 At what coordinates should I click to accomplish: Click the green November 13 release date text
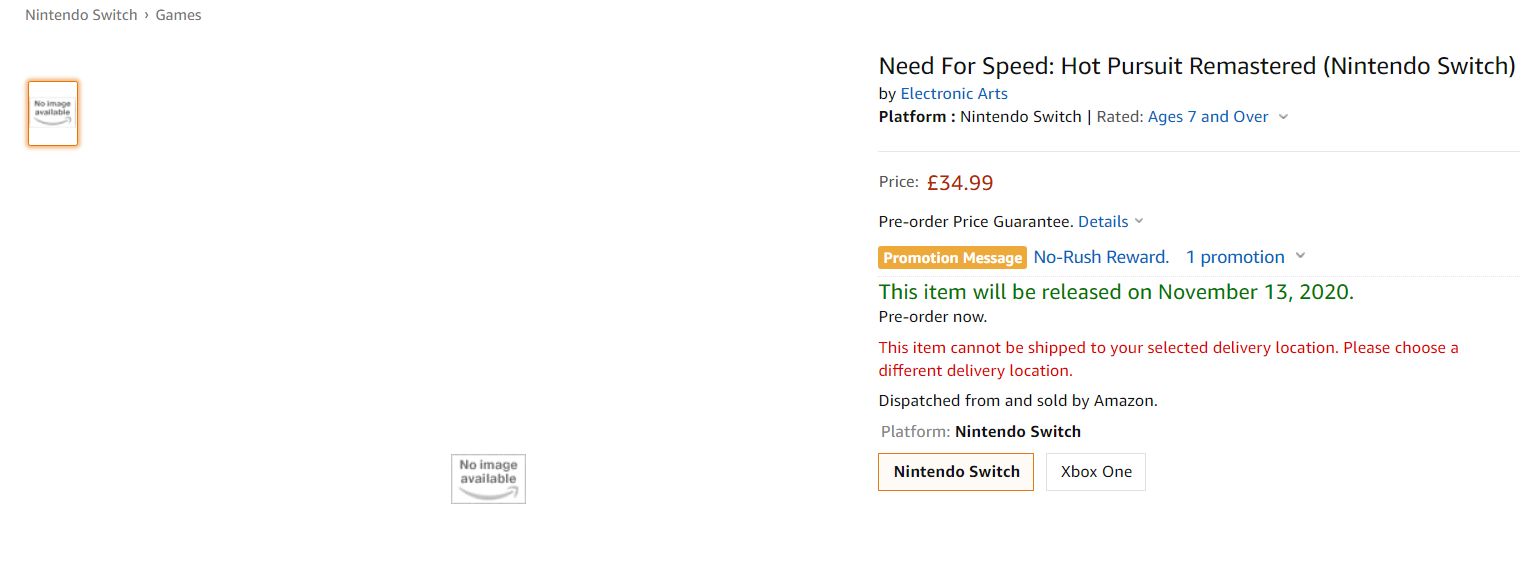(1116, 292)
